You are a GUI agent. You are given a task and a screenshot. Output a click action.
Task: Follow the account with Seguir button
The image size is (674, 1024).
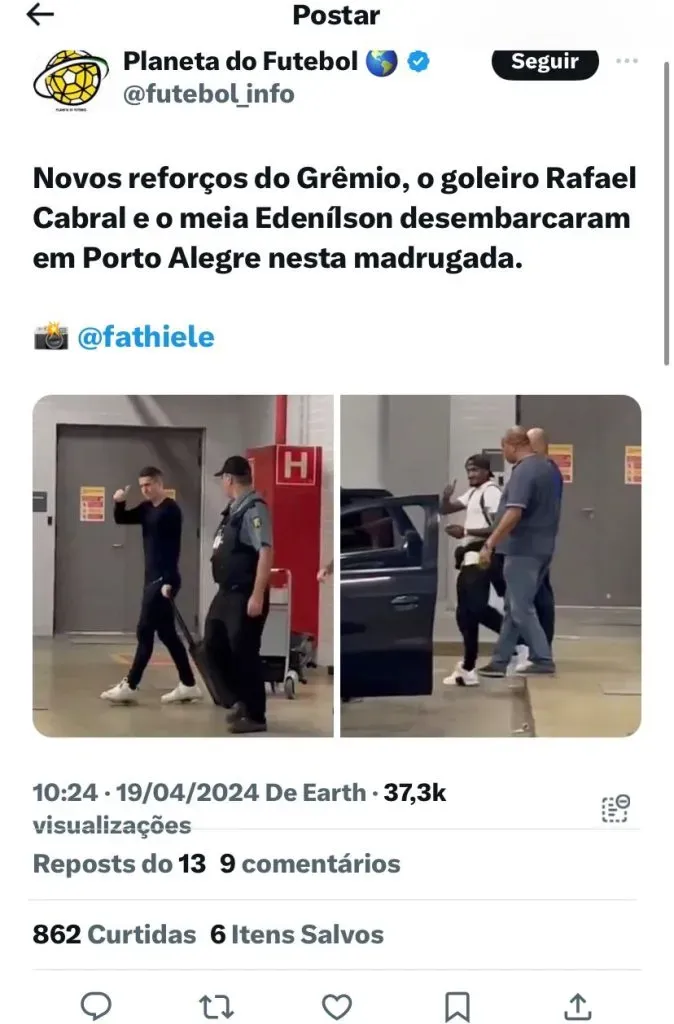(545, 63)
